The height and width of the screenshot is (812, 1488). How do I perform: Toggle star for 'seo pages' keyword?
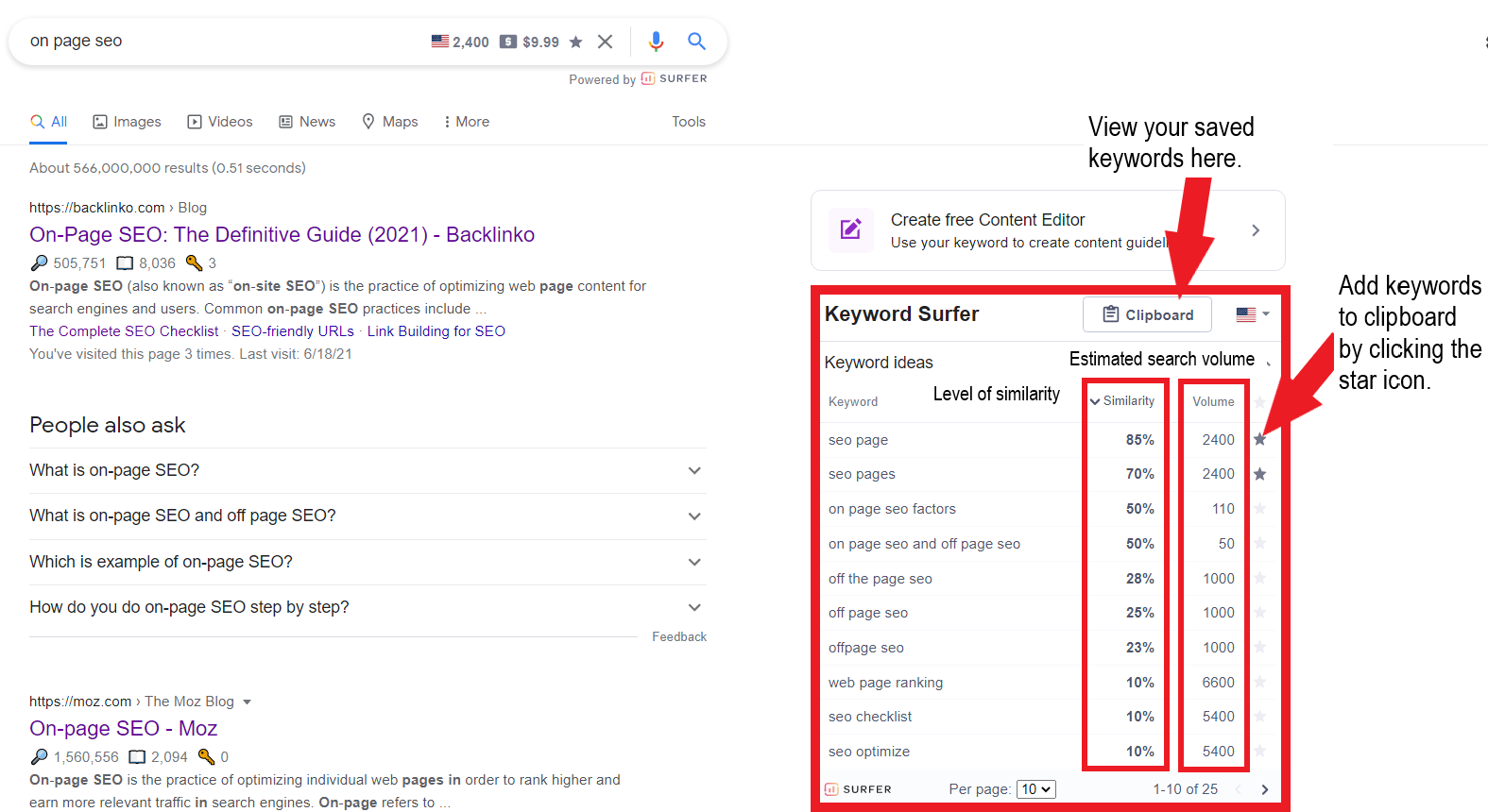point(1259,474)
